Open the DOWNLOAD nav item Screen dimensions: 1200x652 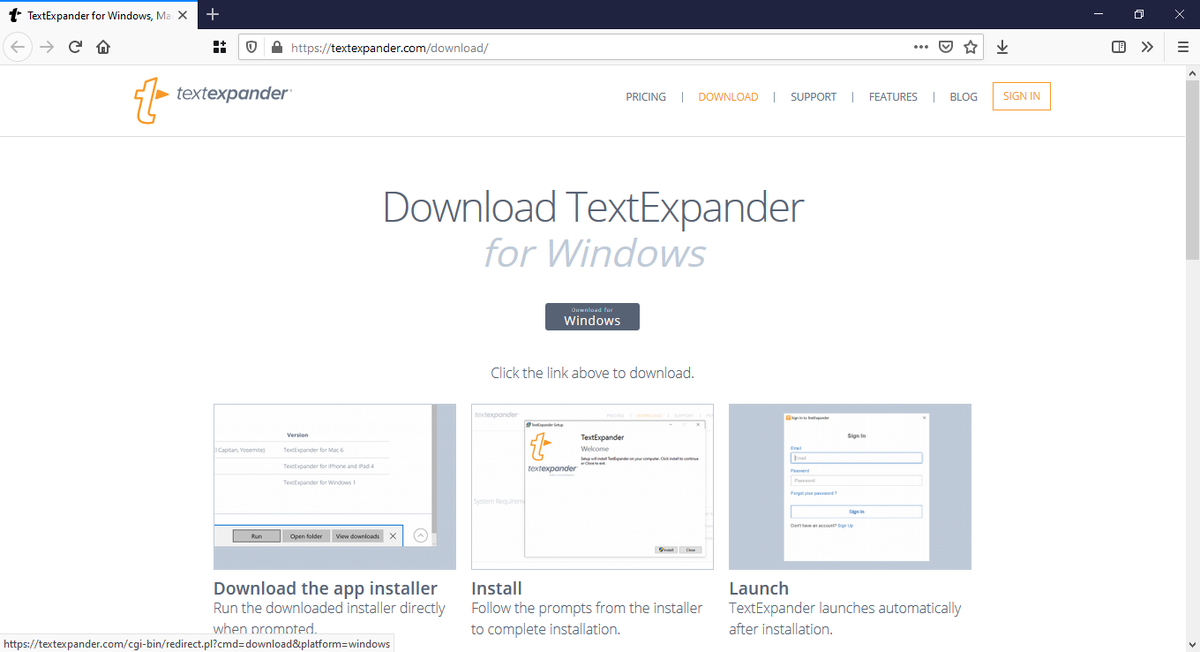tap(728, 97)
